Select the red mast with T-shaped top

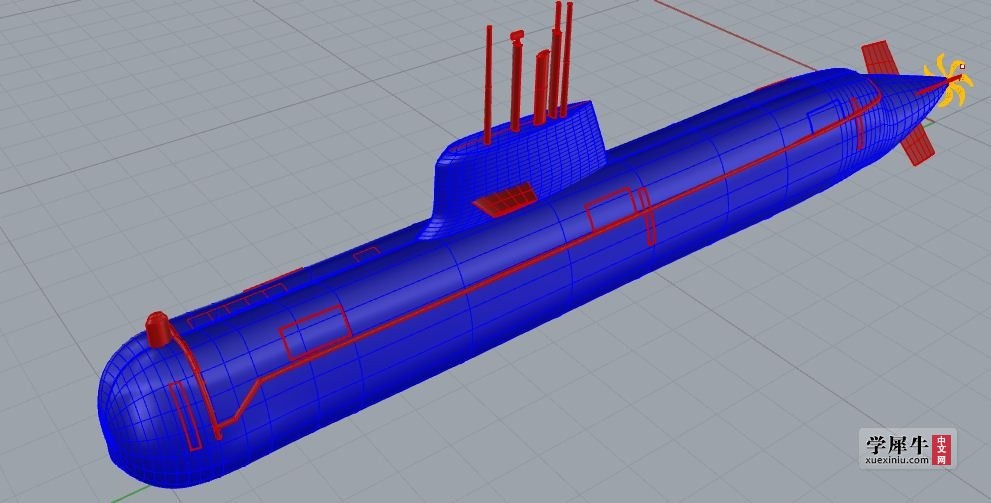tap(516, 80)
